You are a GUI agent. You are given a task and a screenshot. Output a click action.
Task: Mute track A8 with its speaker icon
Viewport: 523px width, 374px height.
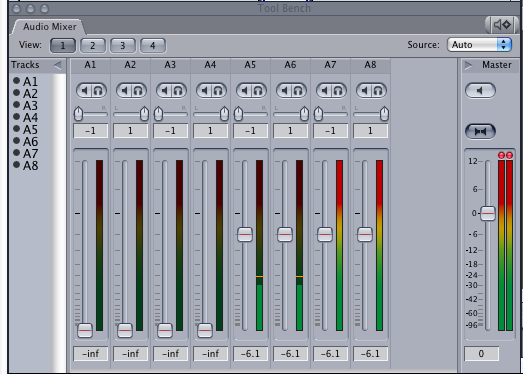(x=365, y=90)
